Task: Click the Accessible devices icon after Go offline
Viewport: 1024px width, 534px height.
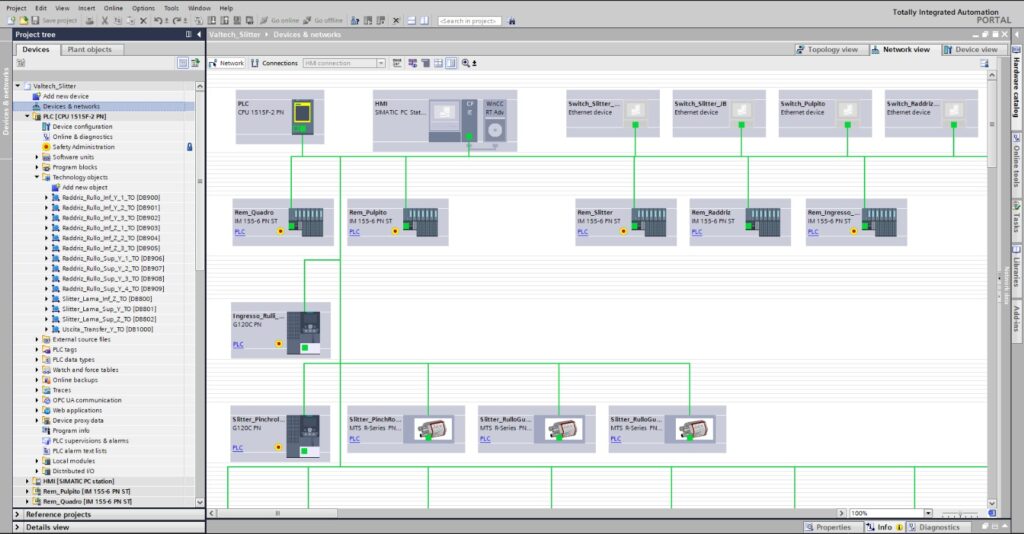Action: point(355,21)
